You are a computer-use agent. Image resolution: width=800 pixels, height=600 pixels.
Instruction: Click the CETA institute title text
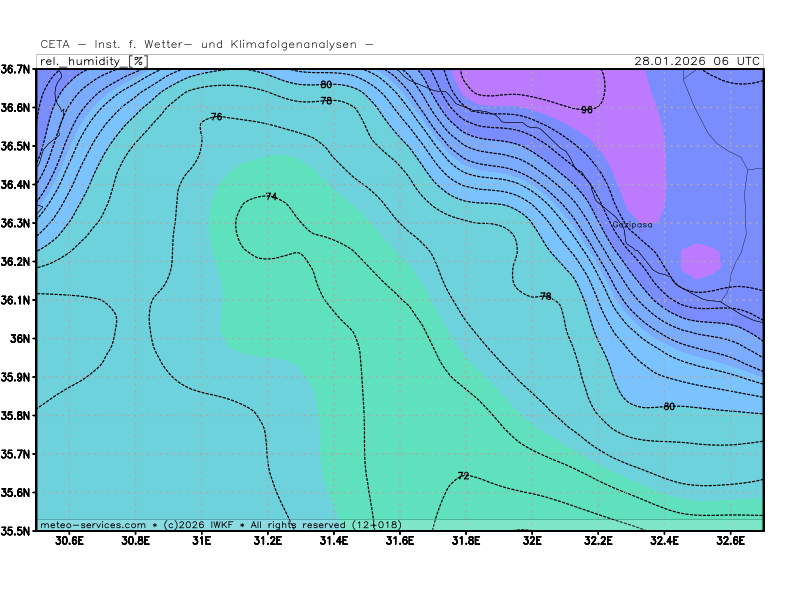click(207, 44)
